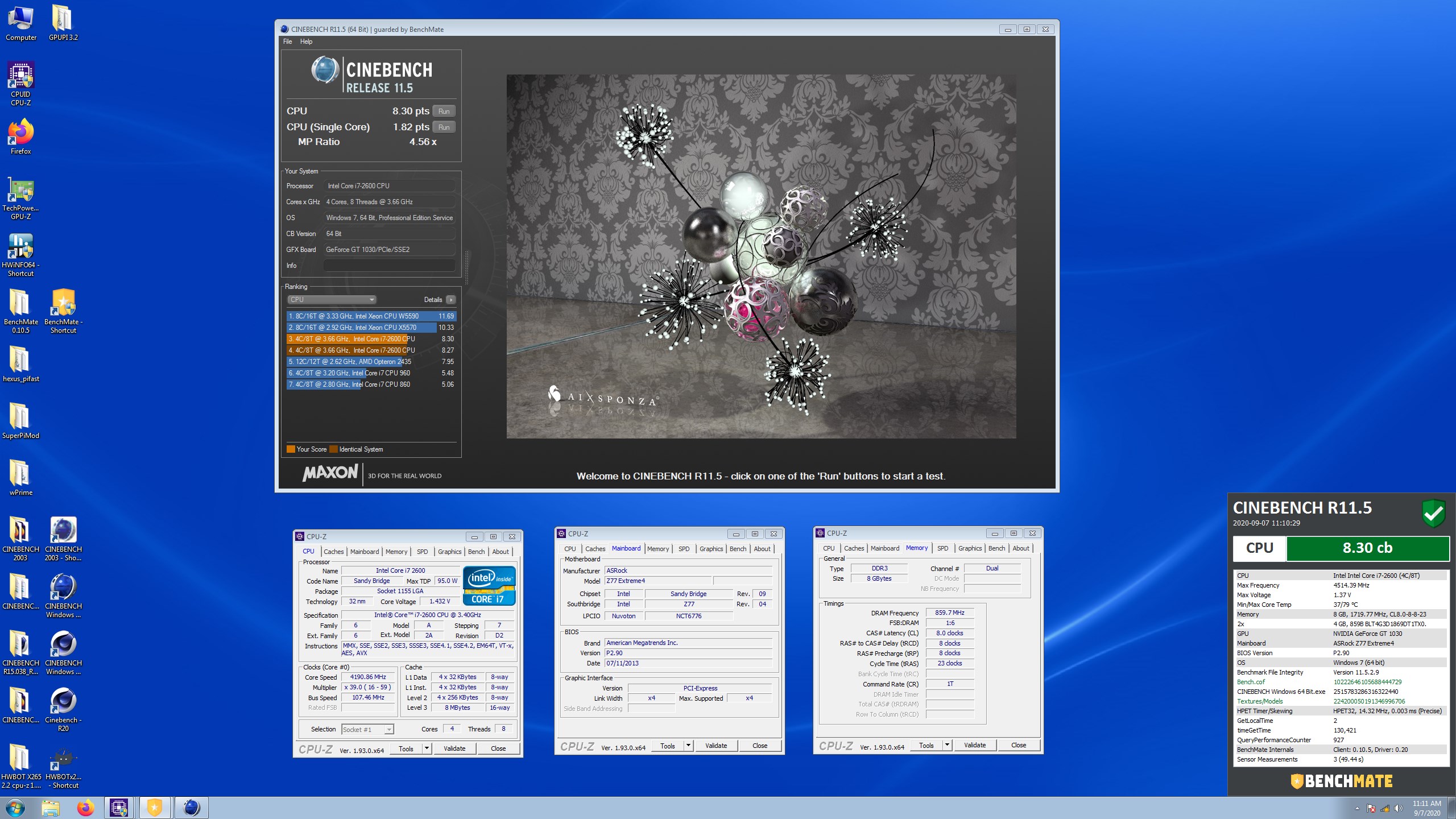1456x819 pixels.
Task: Select the TechPowerUp GPU-Z desktop icon
Action: click(21, 198)
